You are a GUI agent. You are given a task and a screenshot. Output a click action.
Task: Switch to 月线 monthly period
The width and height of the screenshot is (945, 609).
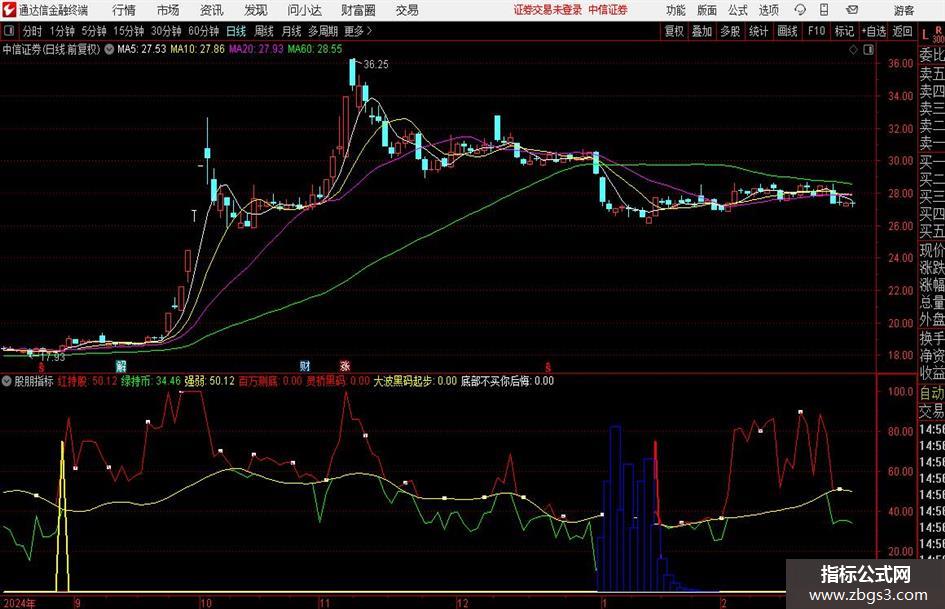click(x=291, y=31)
